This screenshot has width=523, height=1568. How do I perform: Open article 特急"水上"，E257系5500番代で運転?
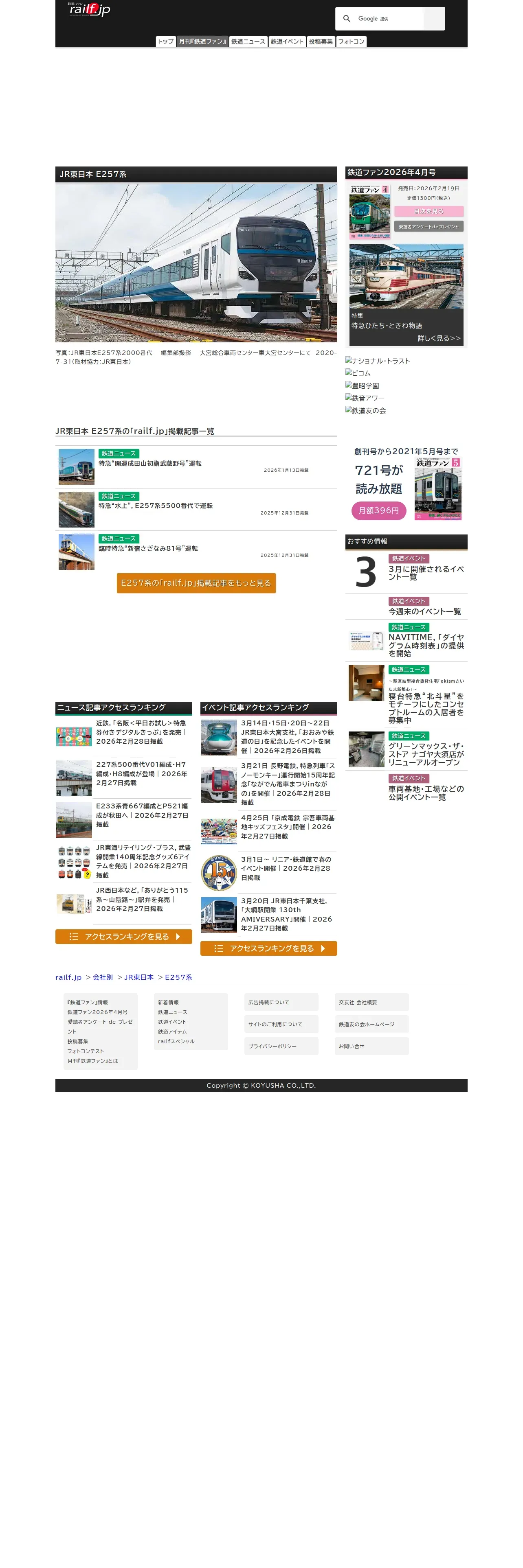tap(155, 506)
